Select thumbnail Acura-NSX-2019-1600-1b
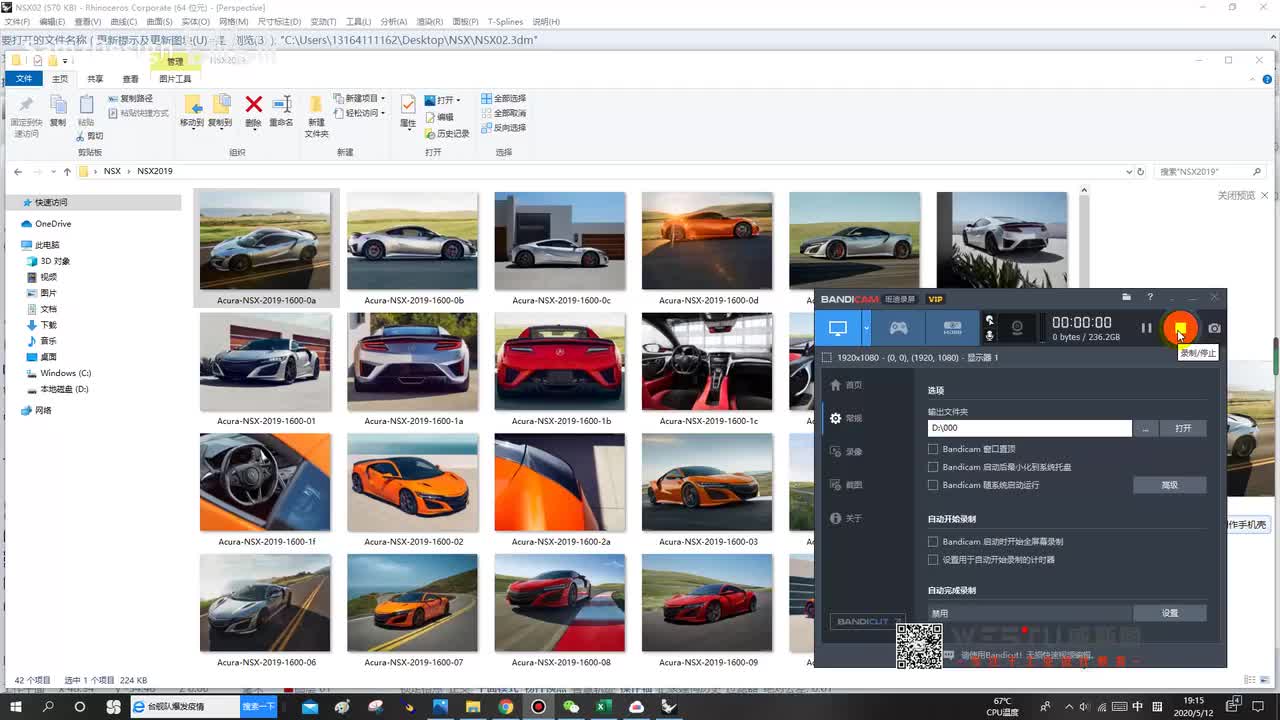The width and height of the screenshot is (1280, 720). pos(560,369)
